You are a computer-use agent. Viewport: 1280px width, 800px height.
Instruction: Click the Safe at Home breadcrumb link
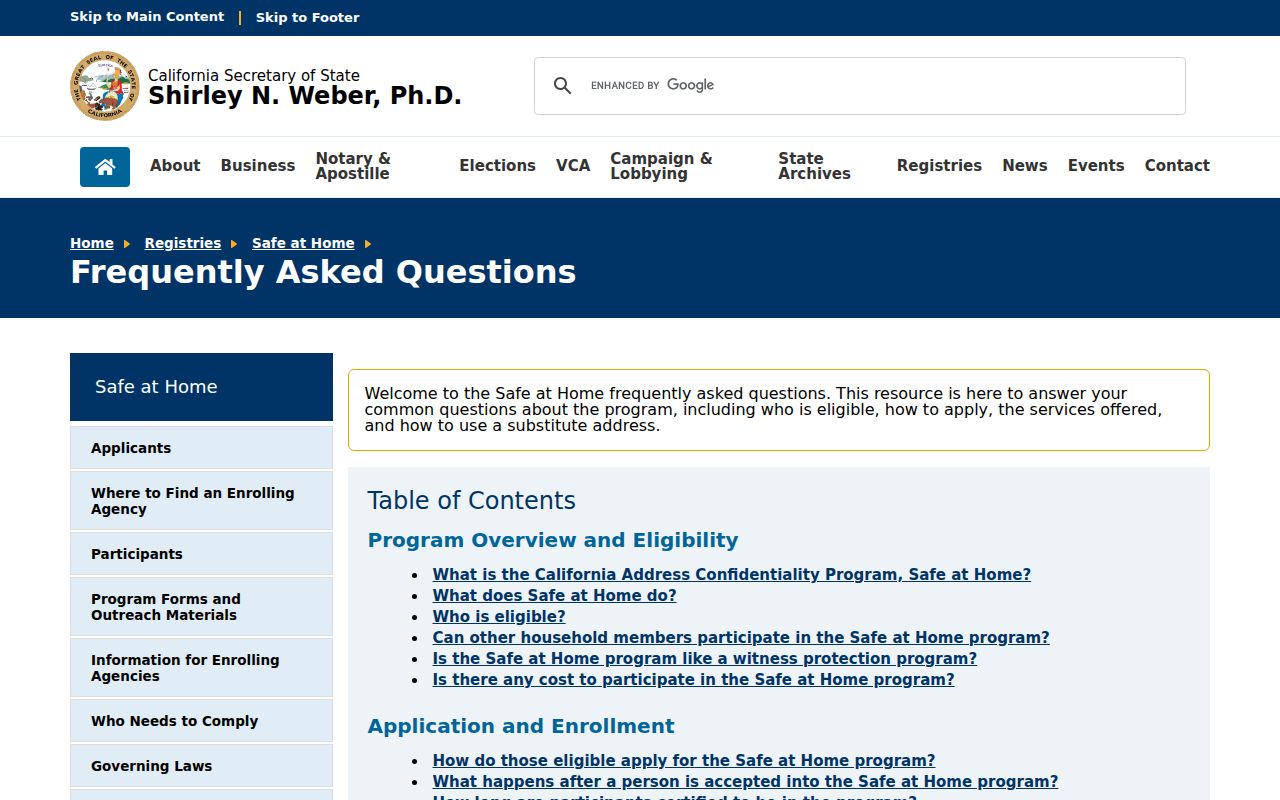(x=303, y=243)
